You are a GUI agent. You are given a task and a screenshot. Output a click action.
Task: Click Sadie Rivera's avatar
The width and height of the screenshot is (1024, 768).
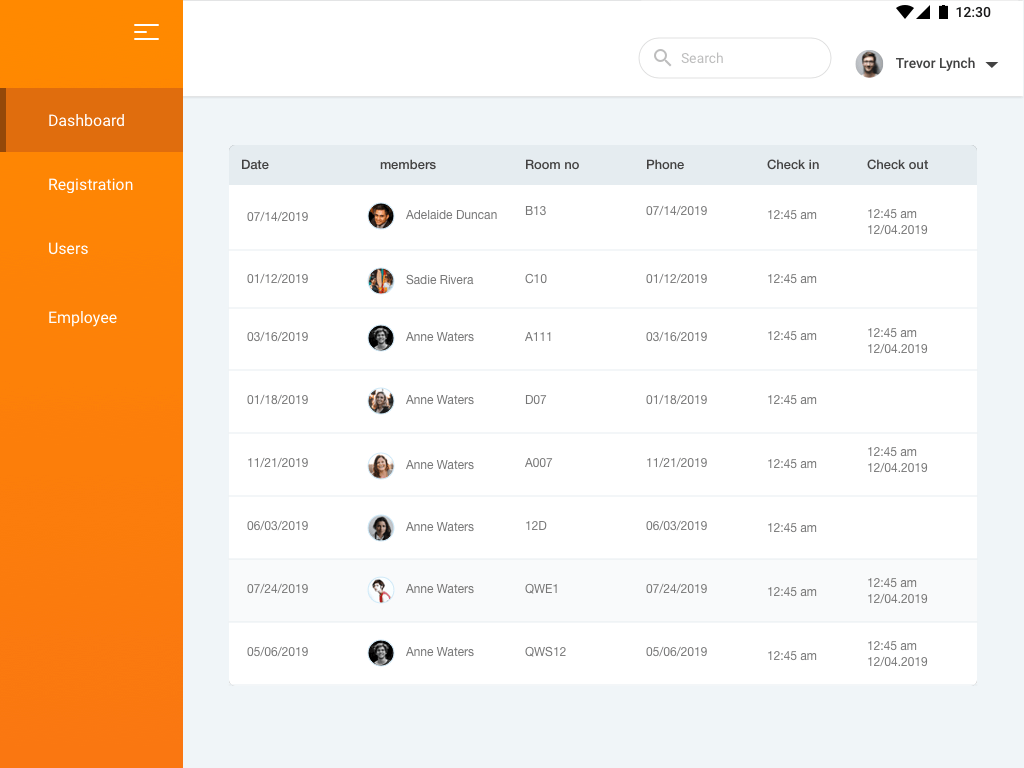[381, 281]
